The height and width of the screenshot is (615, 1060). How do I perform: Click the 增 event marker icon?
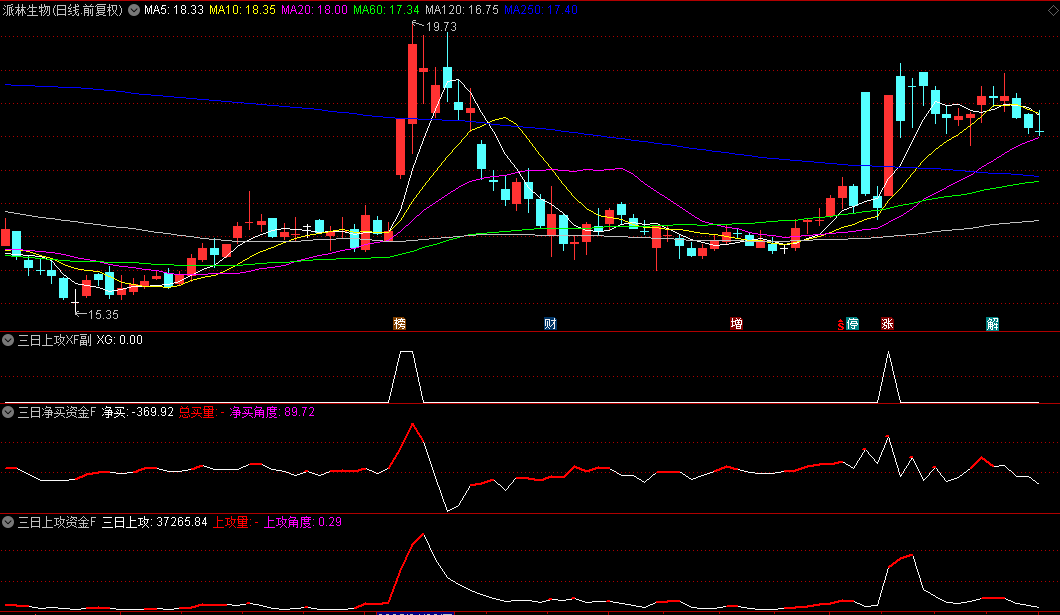tap(737, 324)
